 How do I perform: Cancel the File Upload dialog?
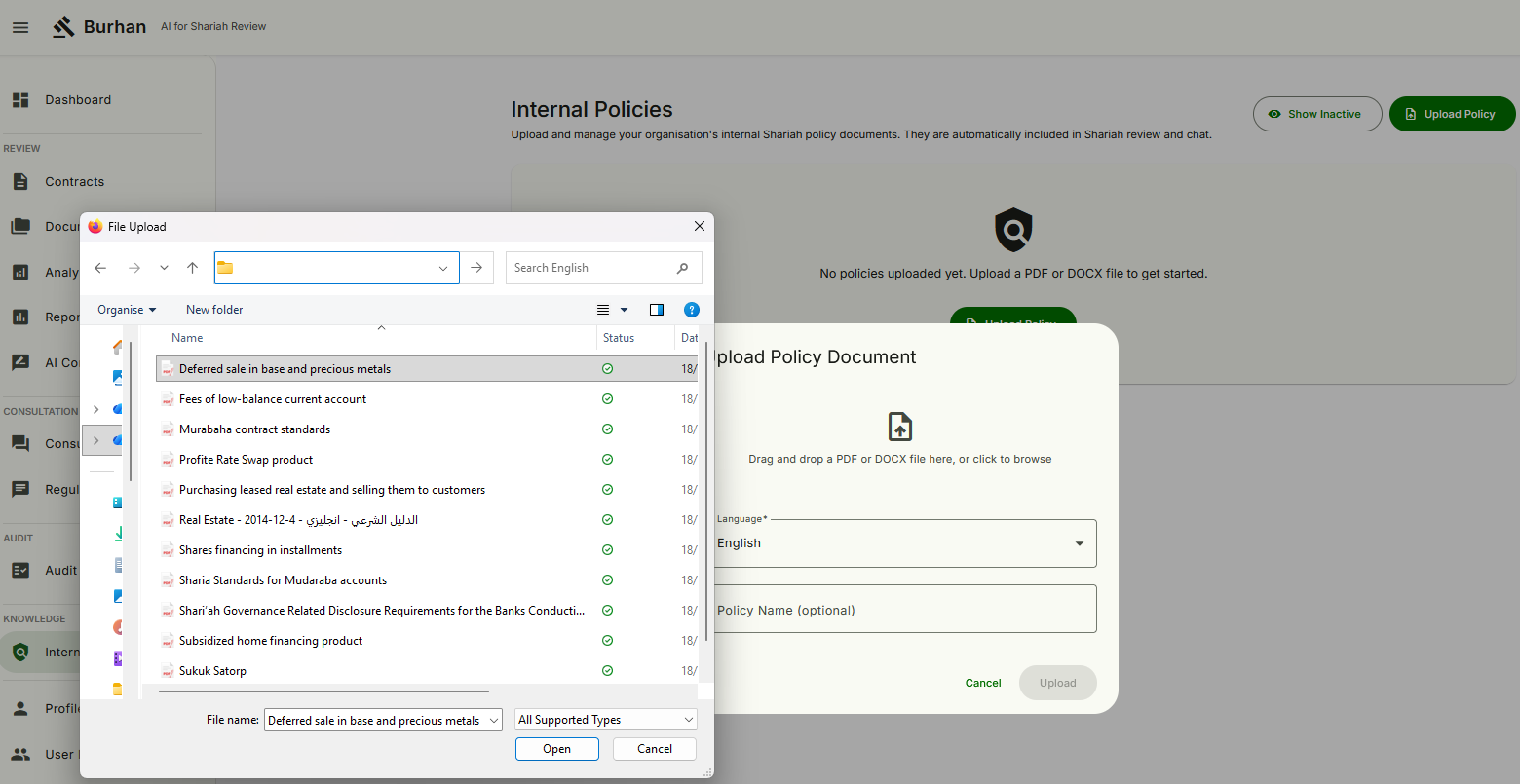[x=655, y=749]
